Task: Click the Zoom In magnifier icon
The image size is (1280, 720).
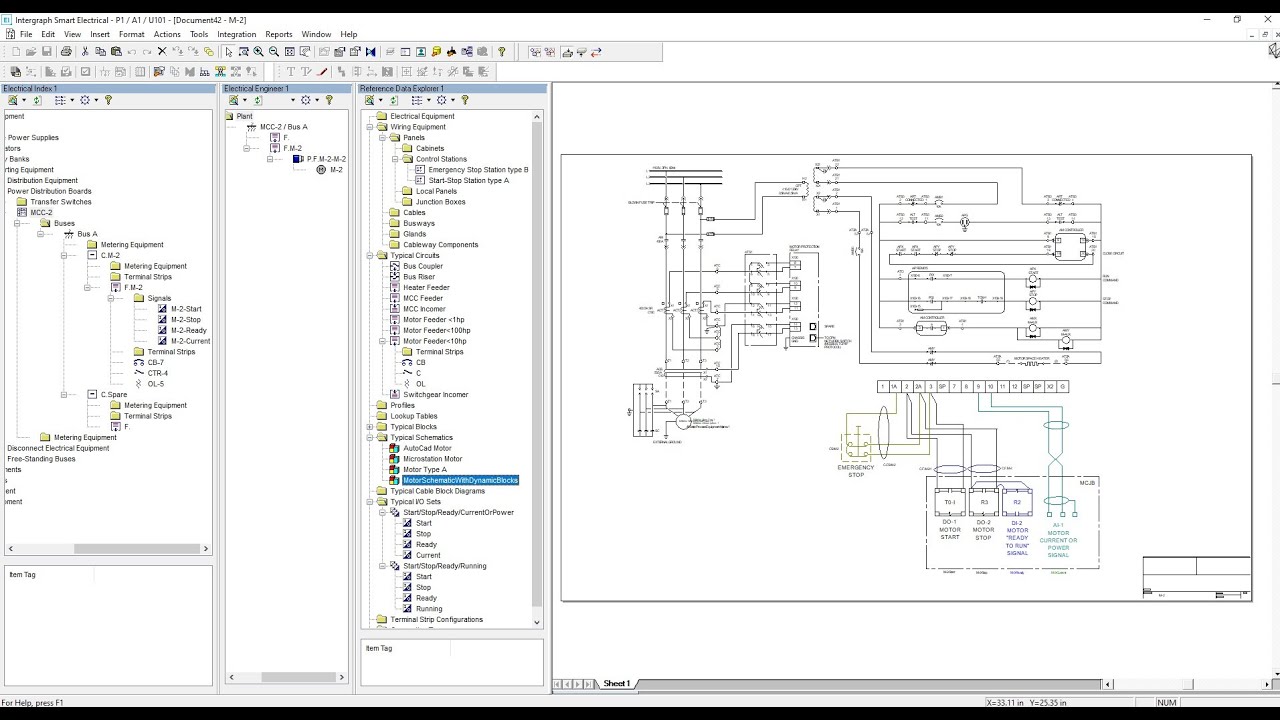Action: pyautogui.click(x=258, y=51)
